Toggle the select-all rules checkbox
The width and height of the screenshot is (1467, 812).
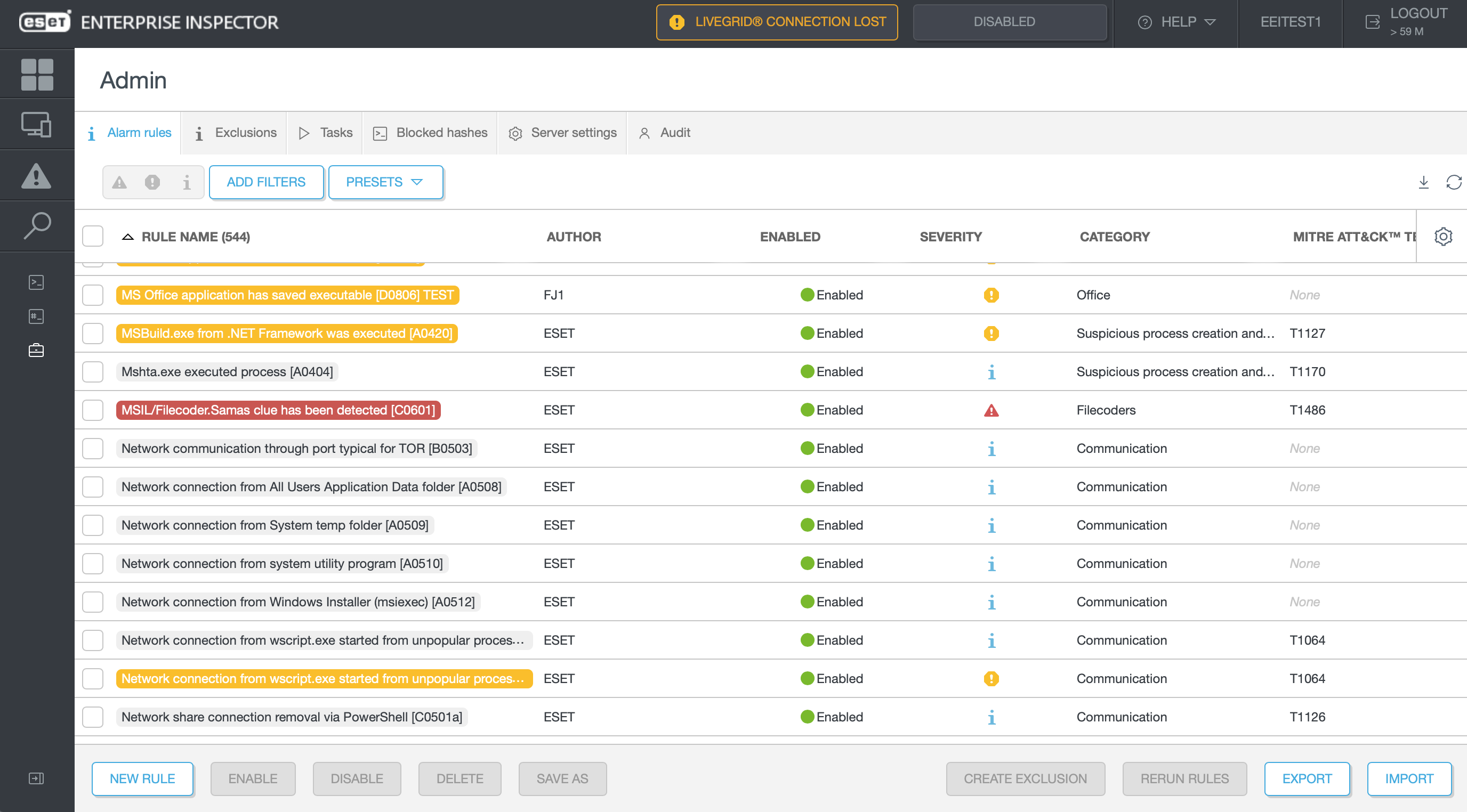click(x=93, y=236)
